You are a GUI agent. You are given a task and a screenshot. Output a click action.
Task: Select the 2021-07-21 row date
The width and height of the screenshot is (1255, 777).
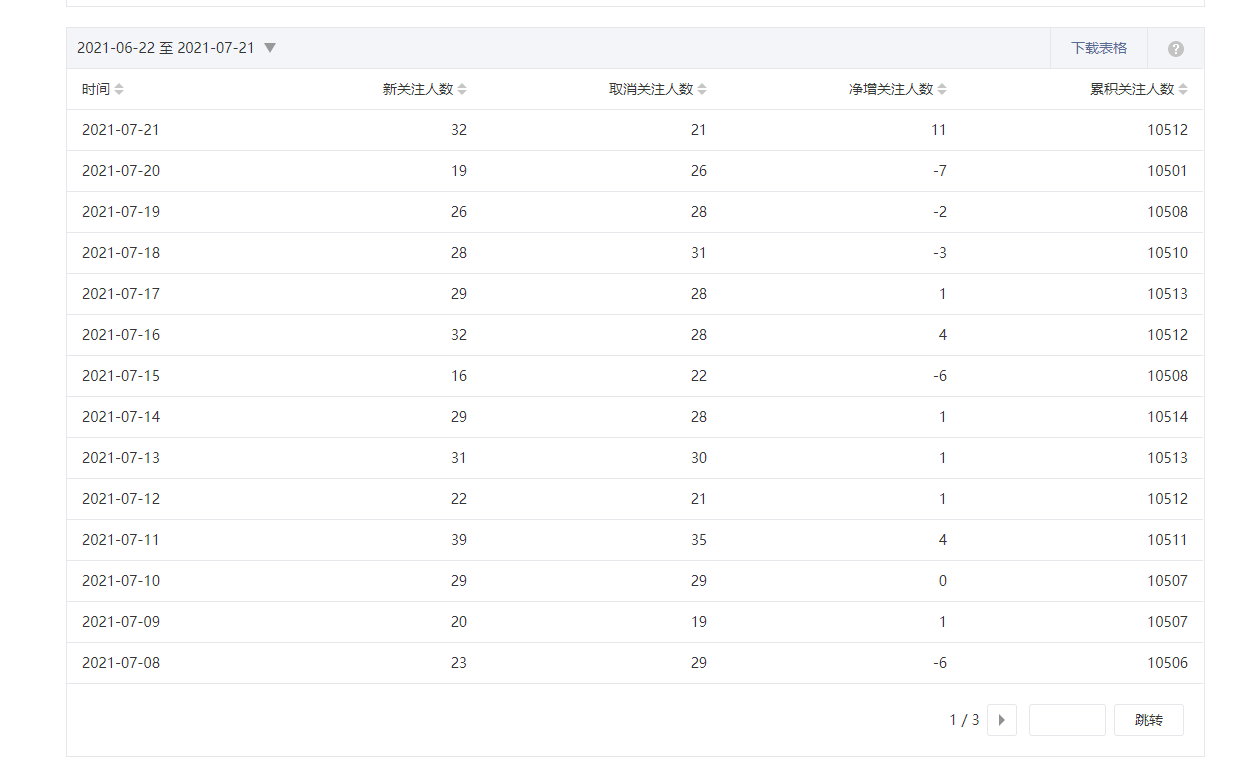[x=121, y=130]
